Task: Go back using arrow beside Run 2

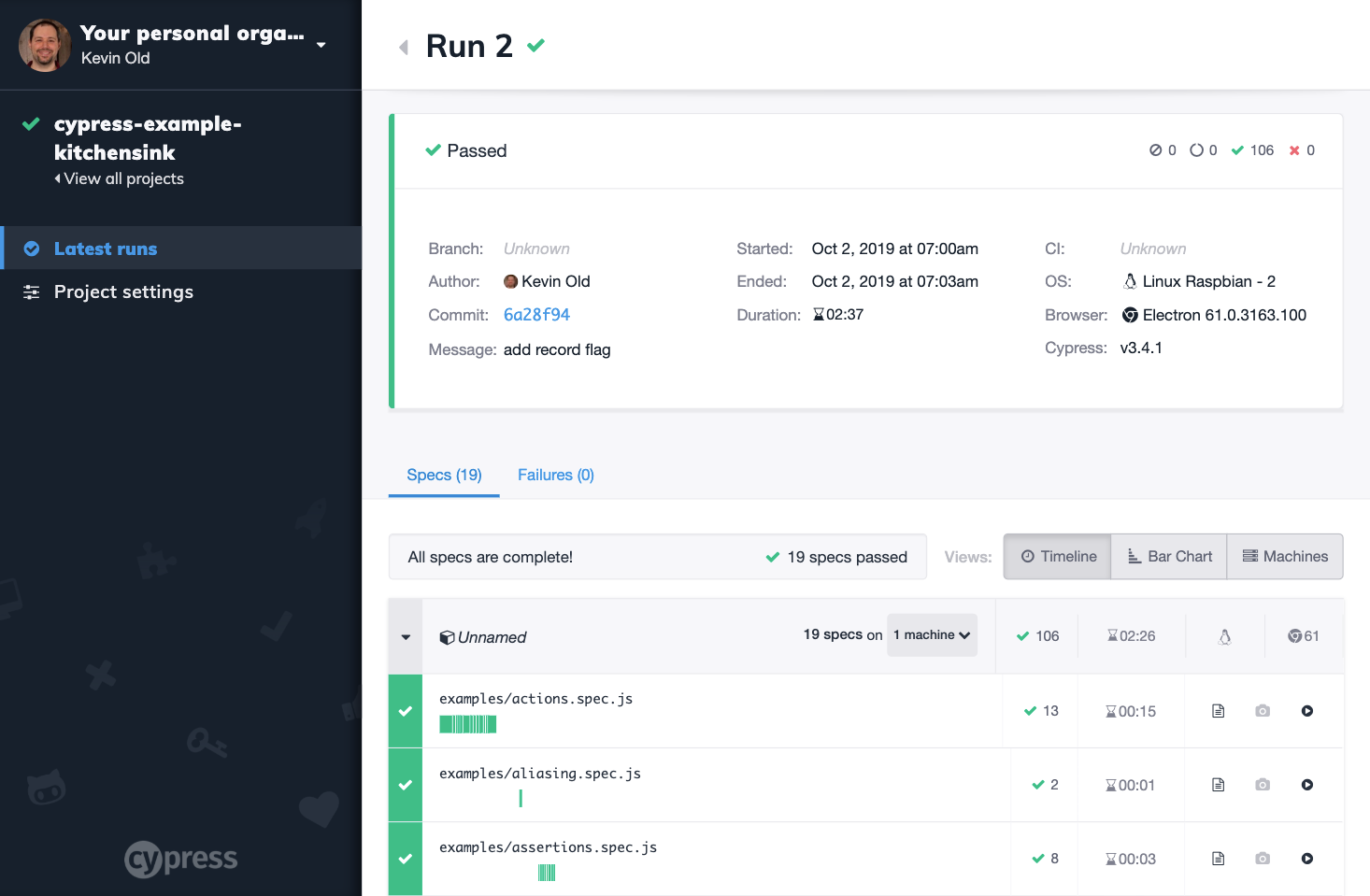Action: [x=404, y=47]
